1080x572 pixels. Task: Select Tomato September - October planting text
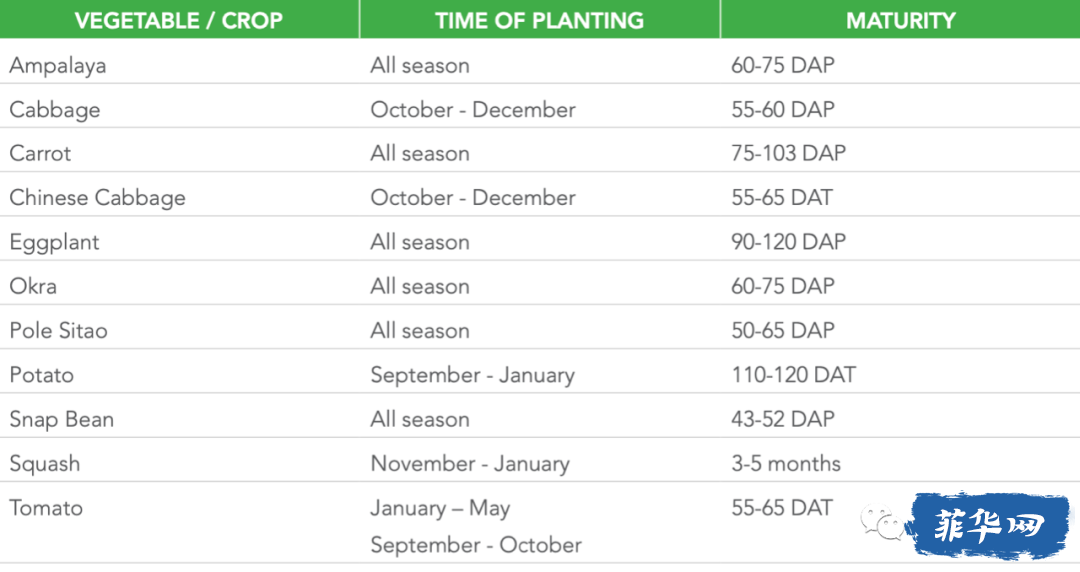(x=476, y=545)
